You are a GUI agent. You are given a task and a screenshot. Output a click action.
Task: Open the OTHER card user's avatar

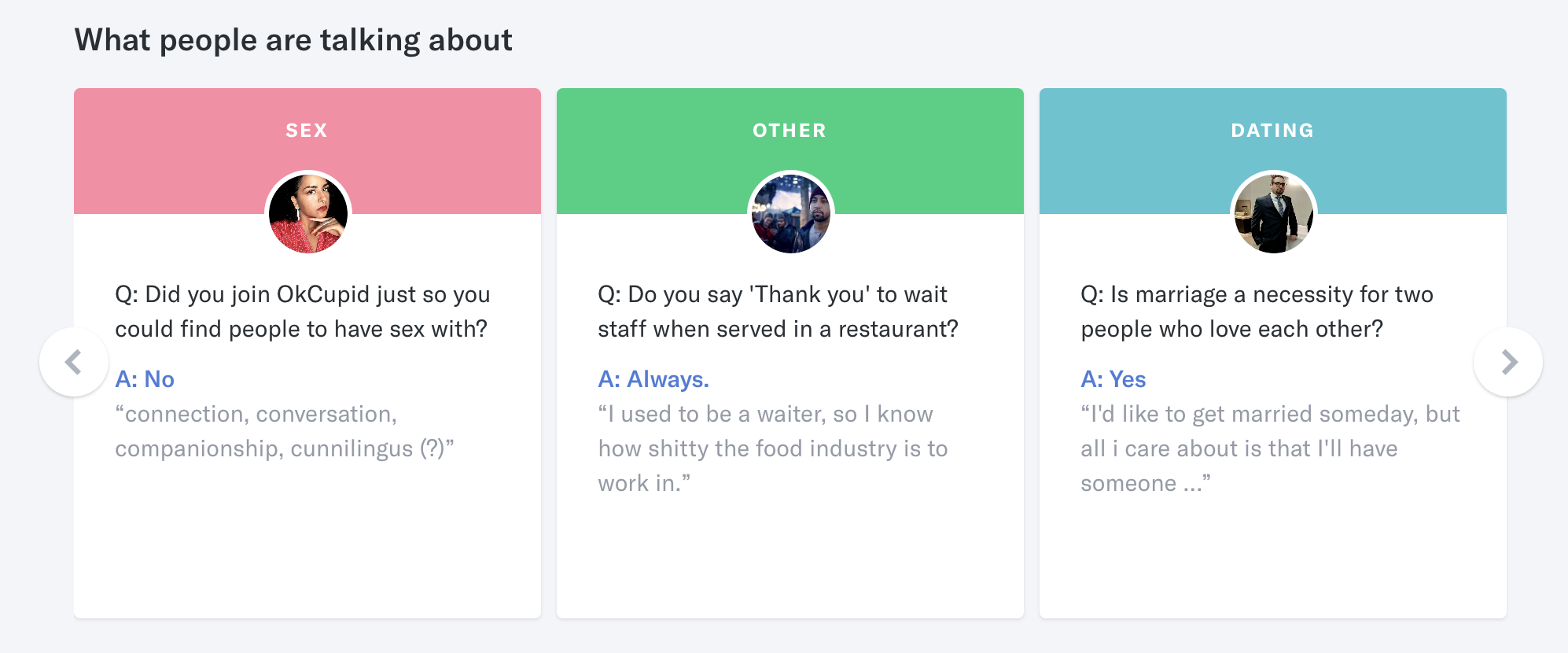791,213
